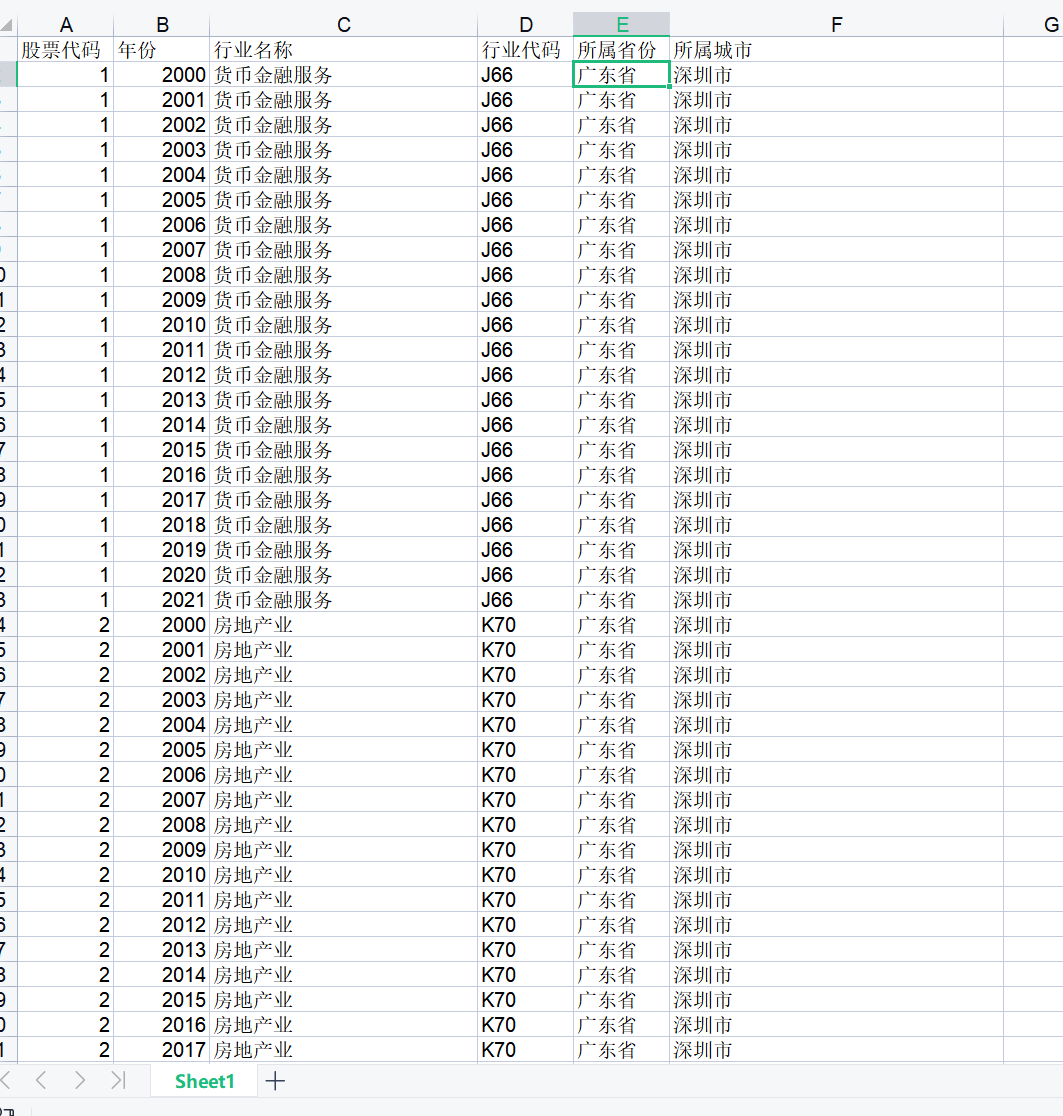Select column F header

pyautogui.click(x=837, y=25)
